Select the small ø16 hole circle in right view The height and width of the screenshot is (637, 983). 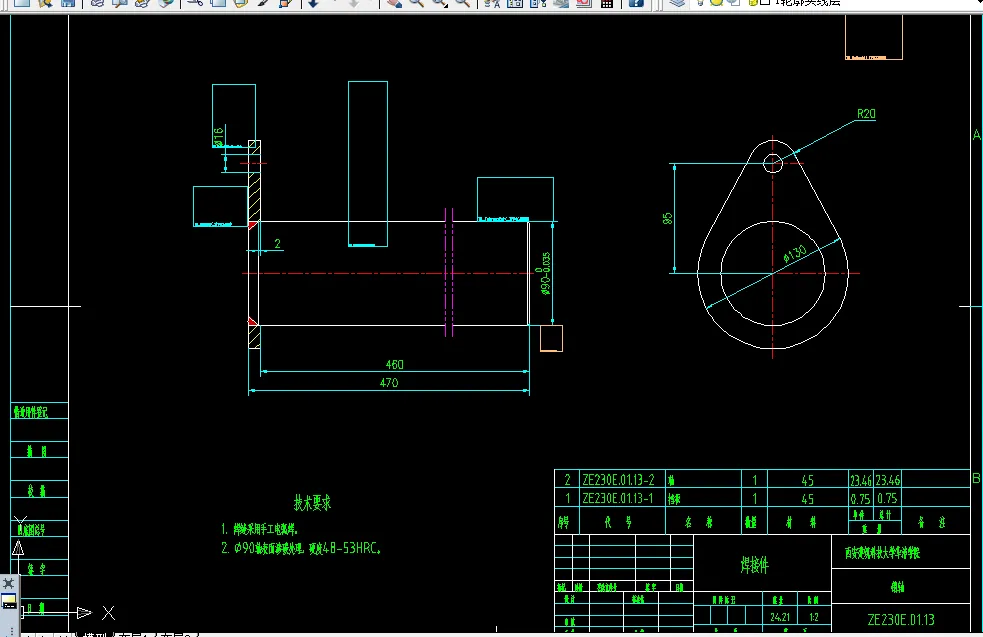772,163
